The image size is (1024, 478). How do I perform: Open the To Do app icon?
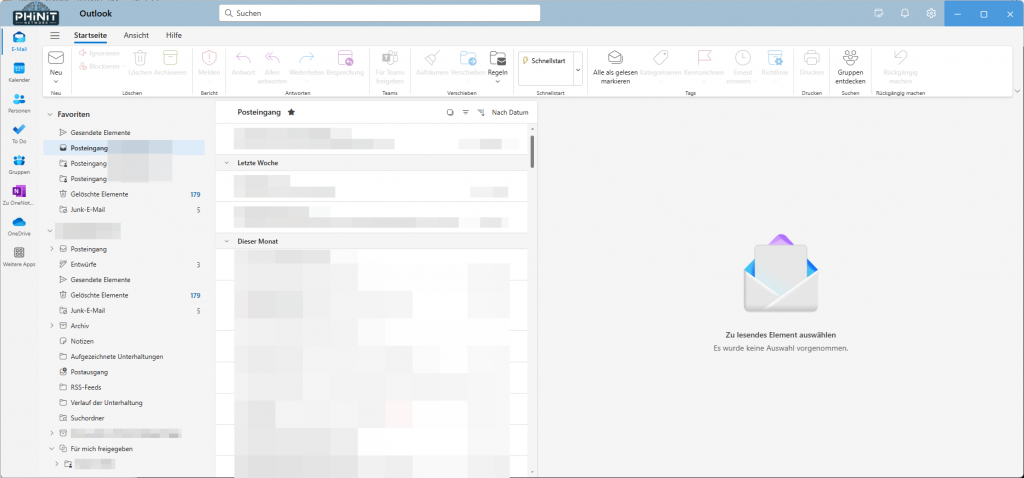[19, 130]
